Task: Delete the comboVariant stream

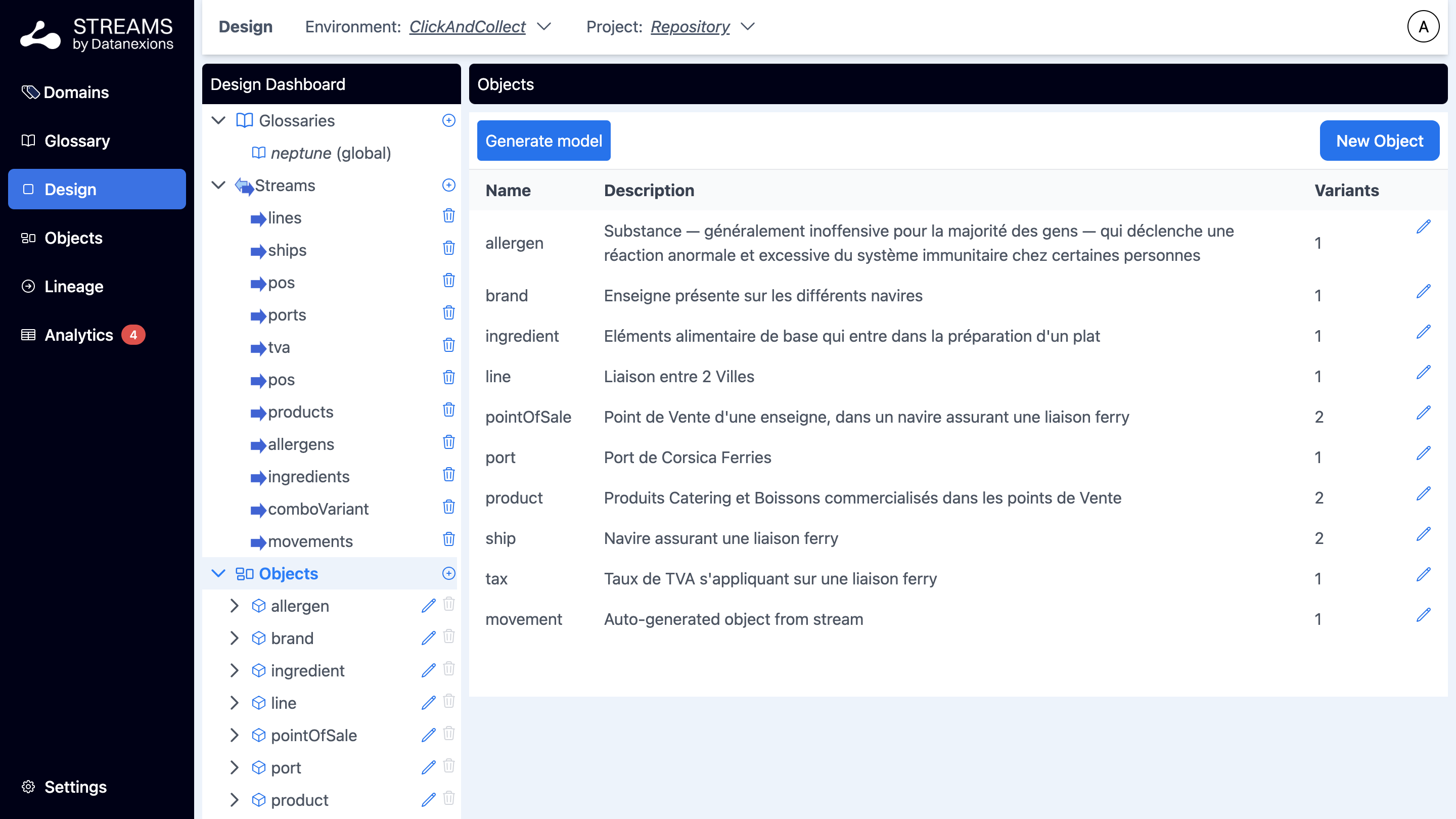Action: [448, 507]
